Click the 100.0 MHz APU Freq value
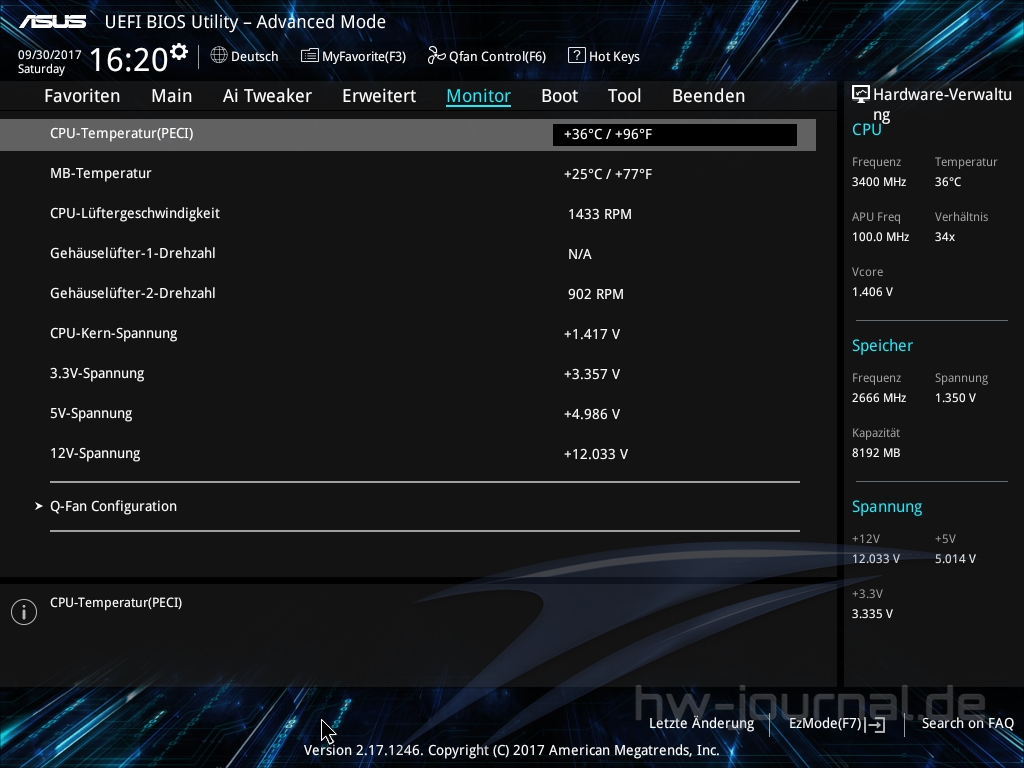 point(880,236)
